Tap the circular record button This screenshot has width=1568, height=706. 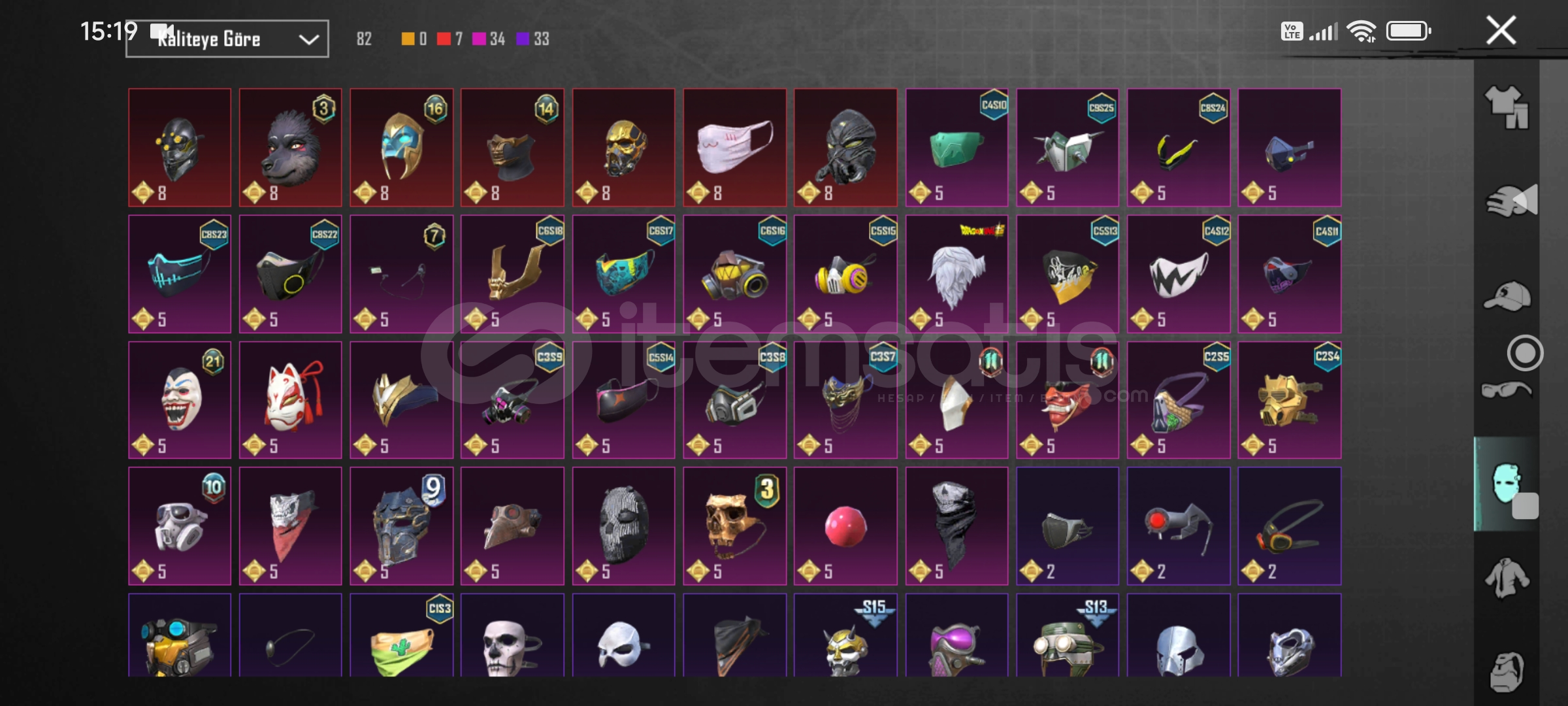[x=1525, y=353]
